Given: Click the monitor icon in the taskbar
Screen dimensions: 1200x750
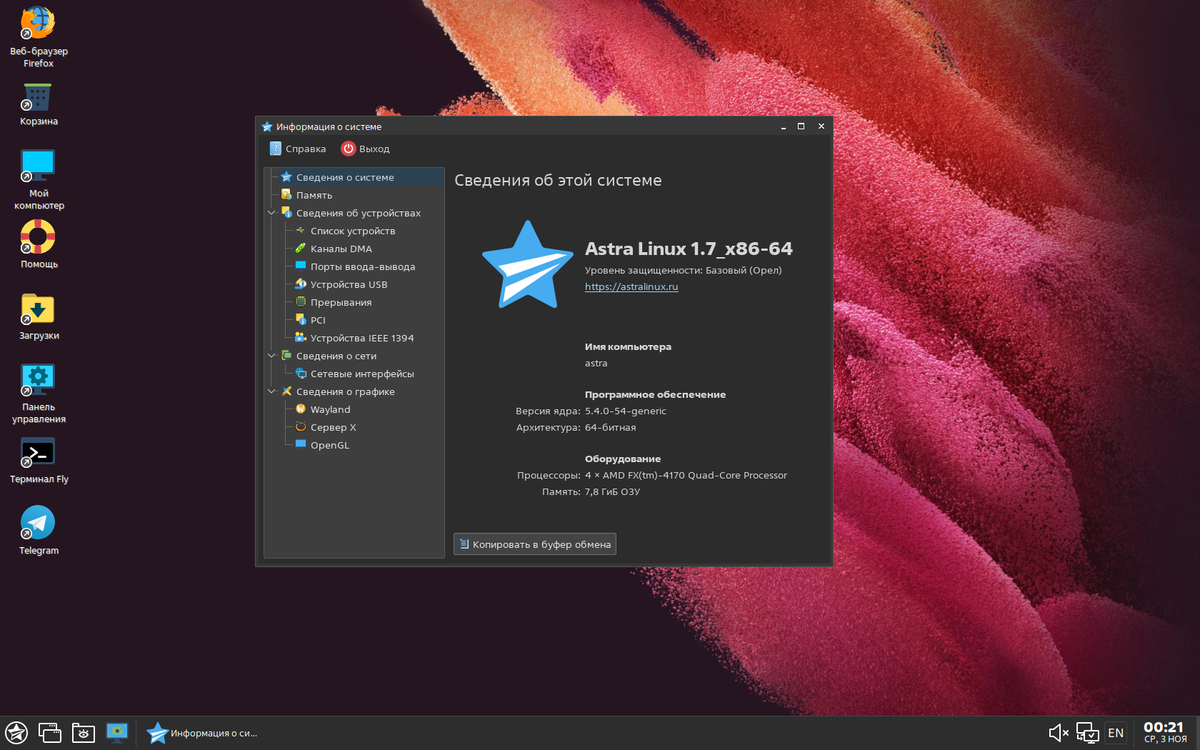Looking at the screenshot, I should [x=117, y=733].
